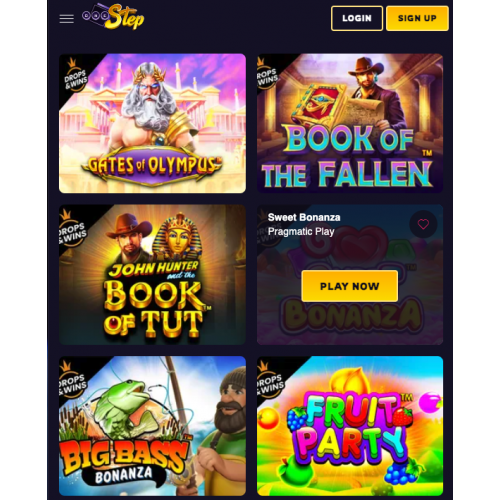Add Sweet Bonanza to favorites via heart

(423, 224)
